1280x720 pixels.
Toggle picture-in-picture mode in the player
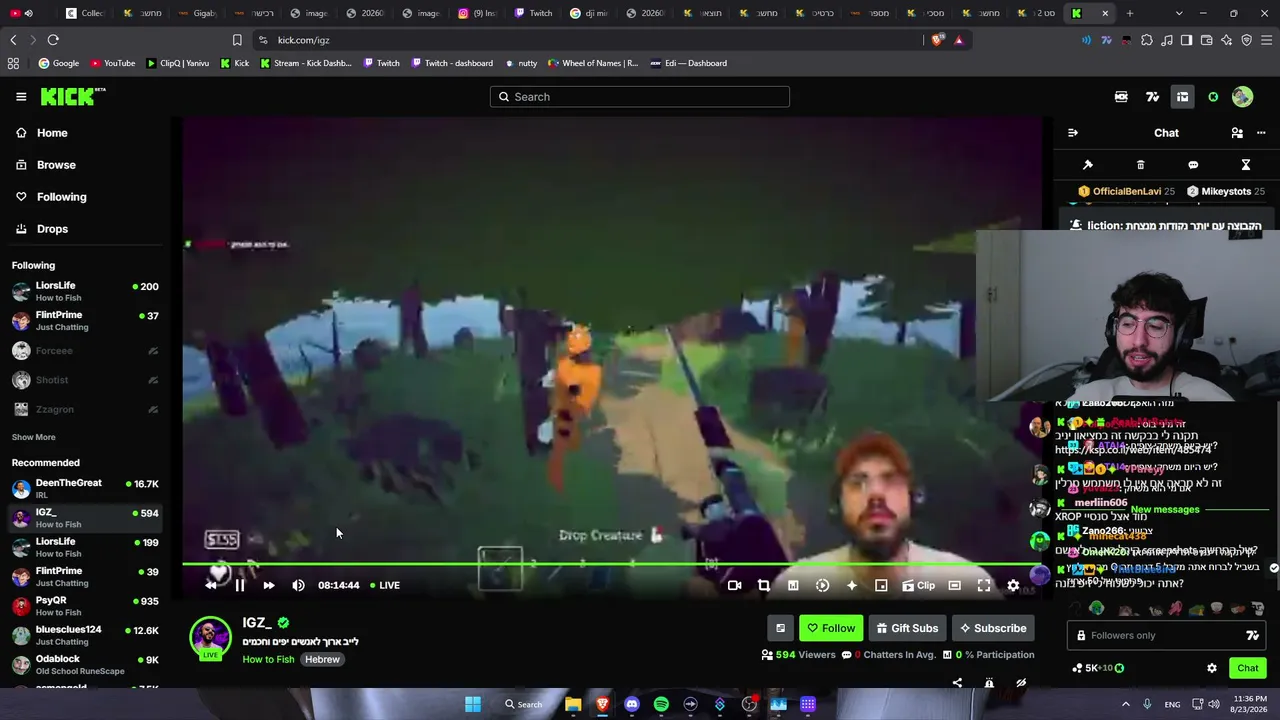[881, 585]
